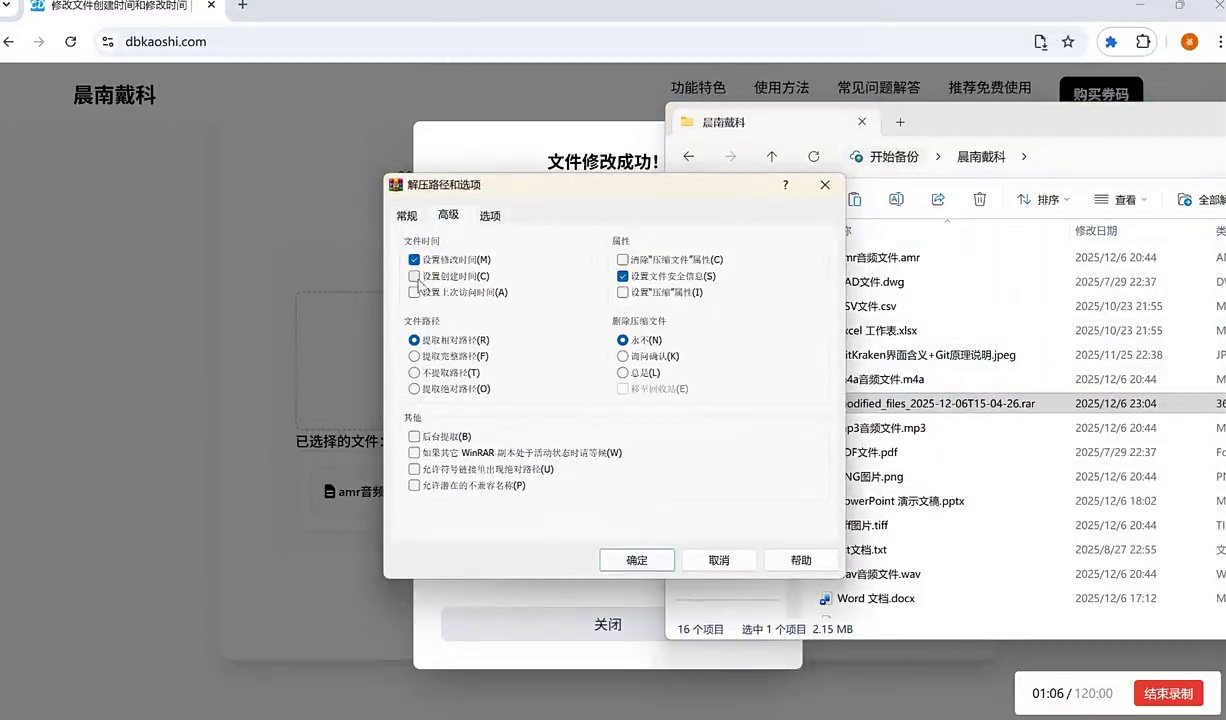Click the icon left of the bookmark star
This screenshot has height=720, width=1226.
[x=1040, y=42]
